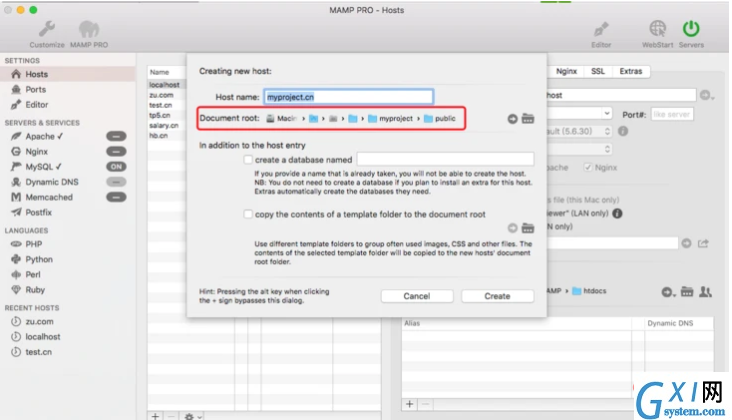Click the Port# input field
Viewport: 732px width, 420px height.
(x=671, y=114)
